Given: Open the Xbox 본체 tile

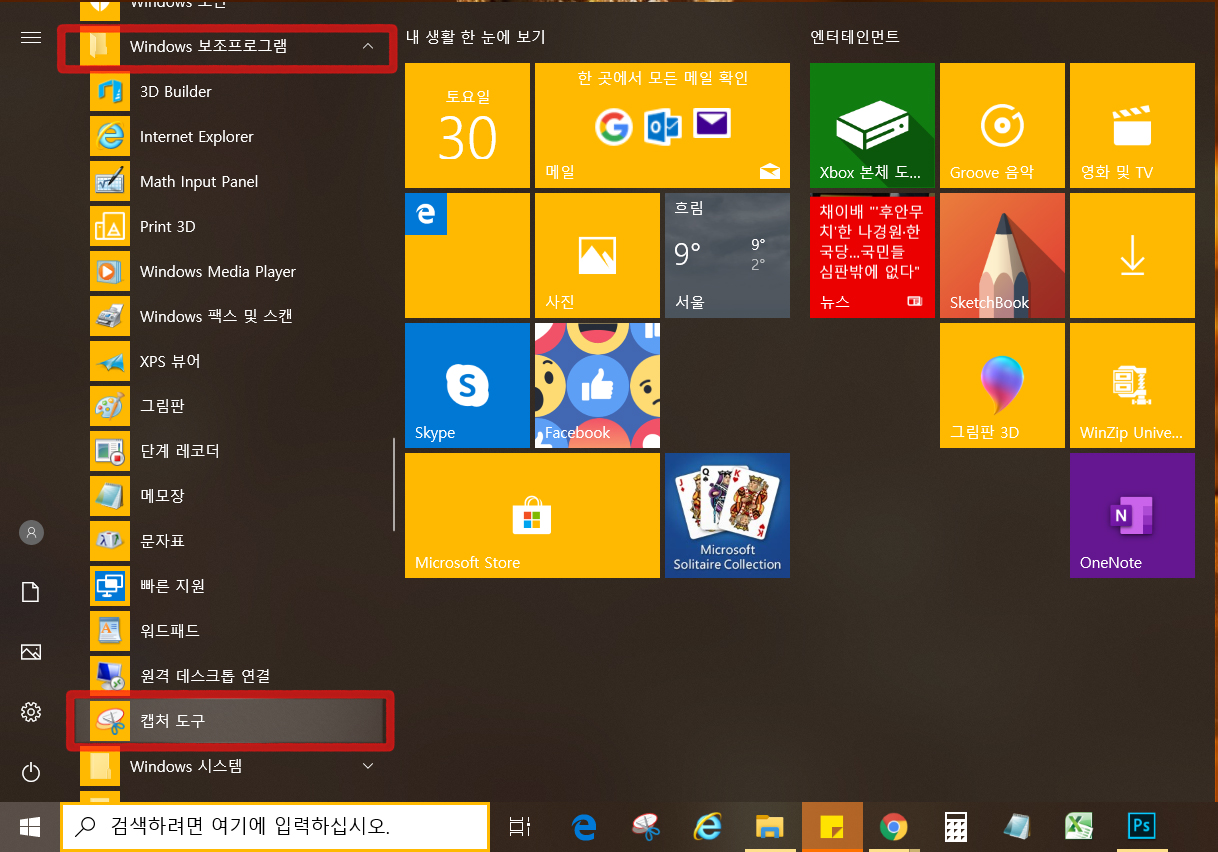Looking at the screenshot, I should tap(872, 125).
